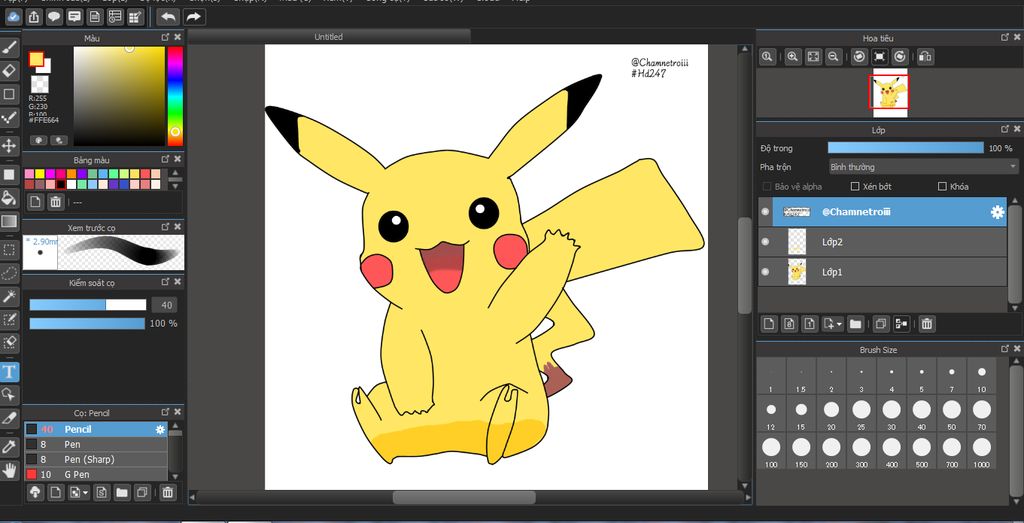Undock the Màu panel with its pop-out icon
The width and height of the screenshot is (1024, 523).
(165, 38)
